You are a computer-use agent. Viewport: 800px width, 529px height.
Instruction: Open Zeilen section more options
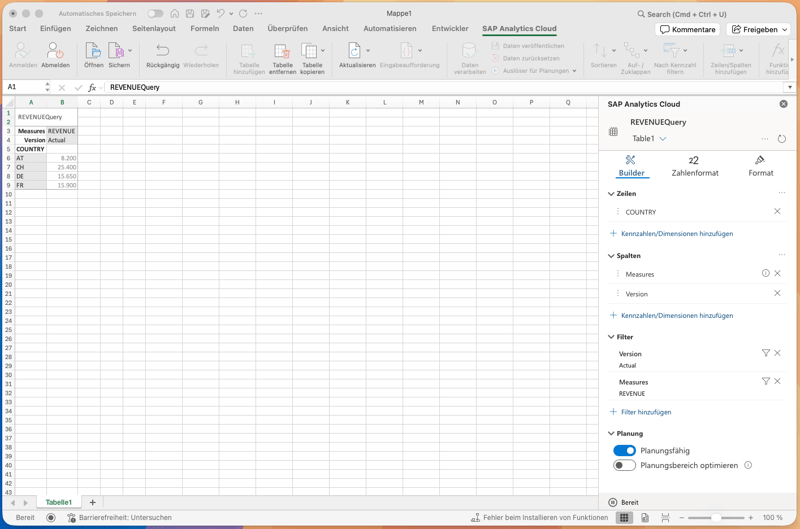pyautogui.click(x=782, y=193)
